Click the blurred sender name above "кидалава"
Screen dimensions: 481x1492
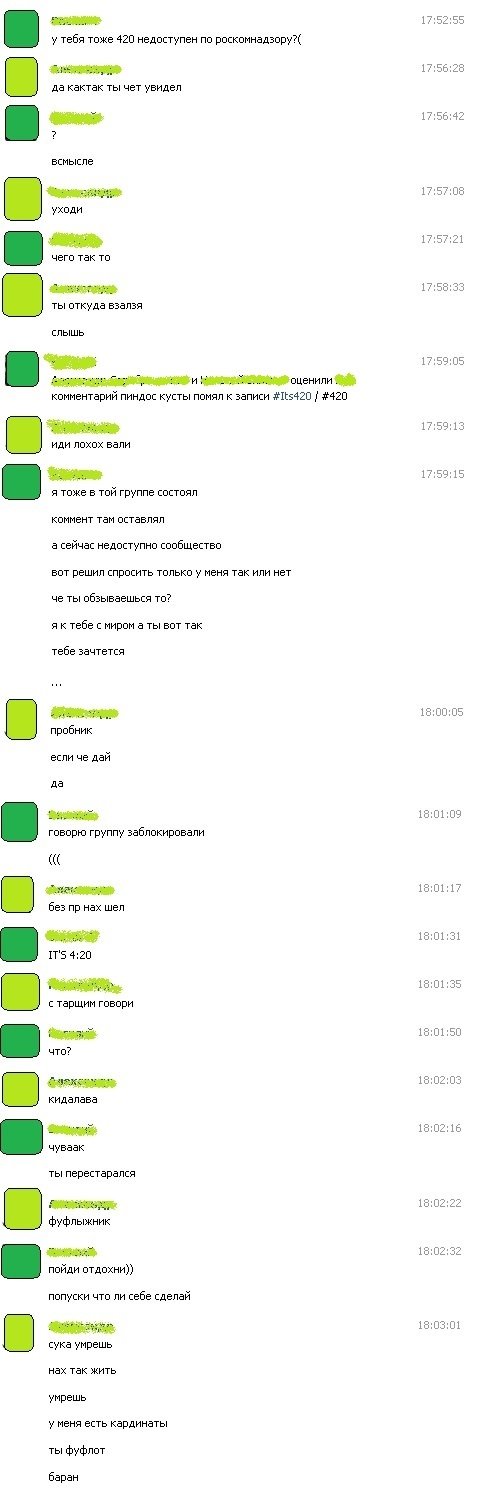pos(83,1082)
